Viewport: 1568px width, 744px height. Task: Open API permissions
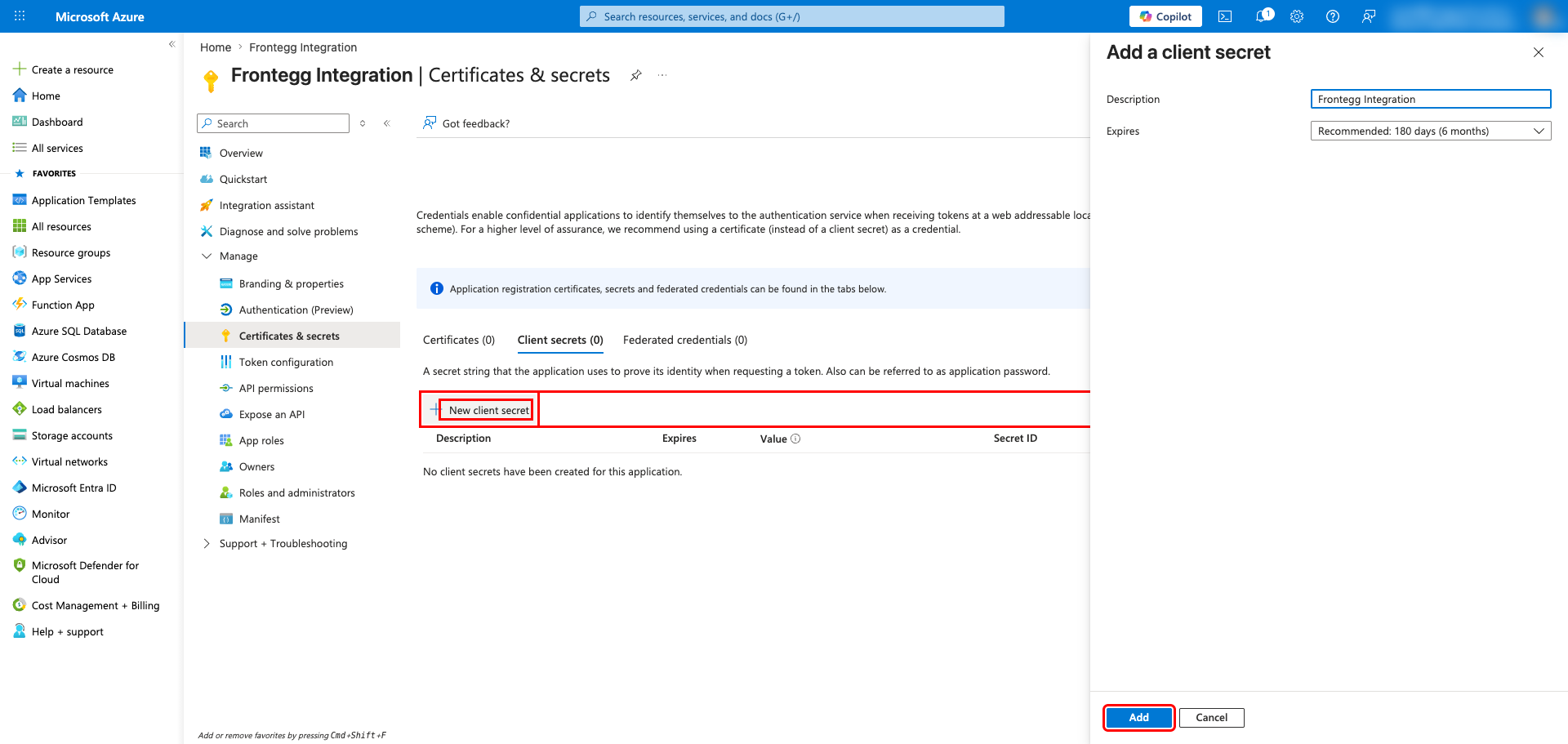click(x=276, y=388)
